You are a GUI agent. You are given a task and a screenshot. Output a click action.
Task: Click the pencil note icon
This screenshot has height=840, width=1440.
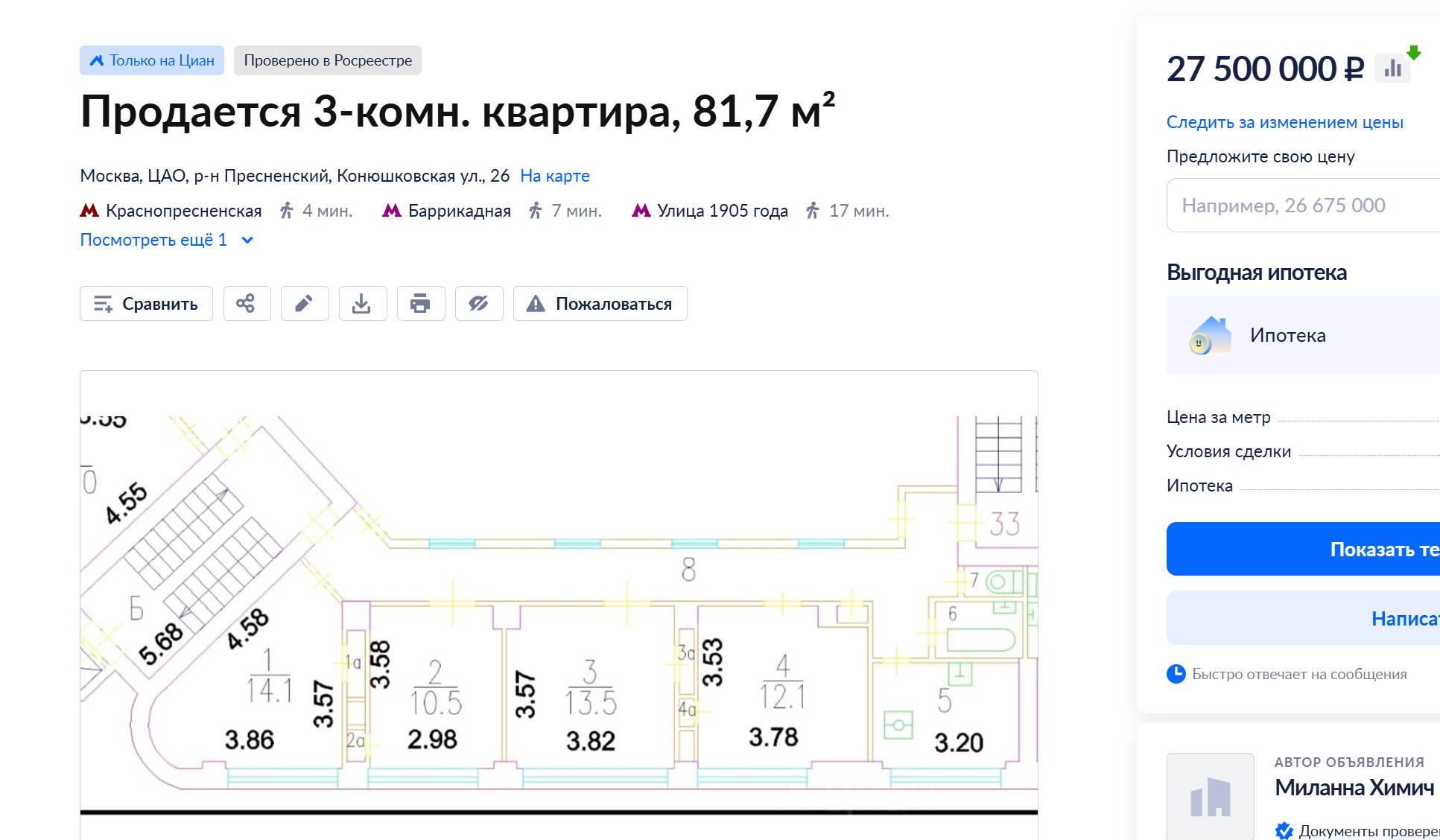304,304
